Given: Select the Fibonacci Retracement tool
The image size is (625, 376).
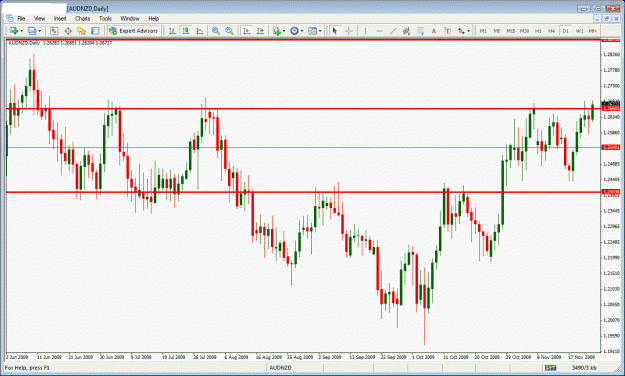Looking at the screenshot, I should click(420, 31).
